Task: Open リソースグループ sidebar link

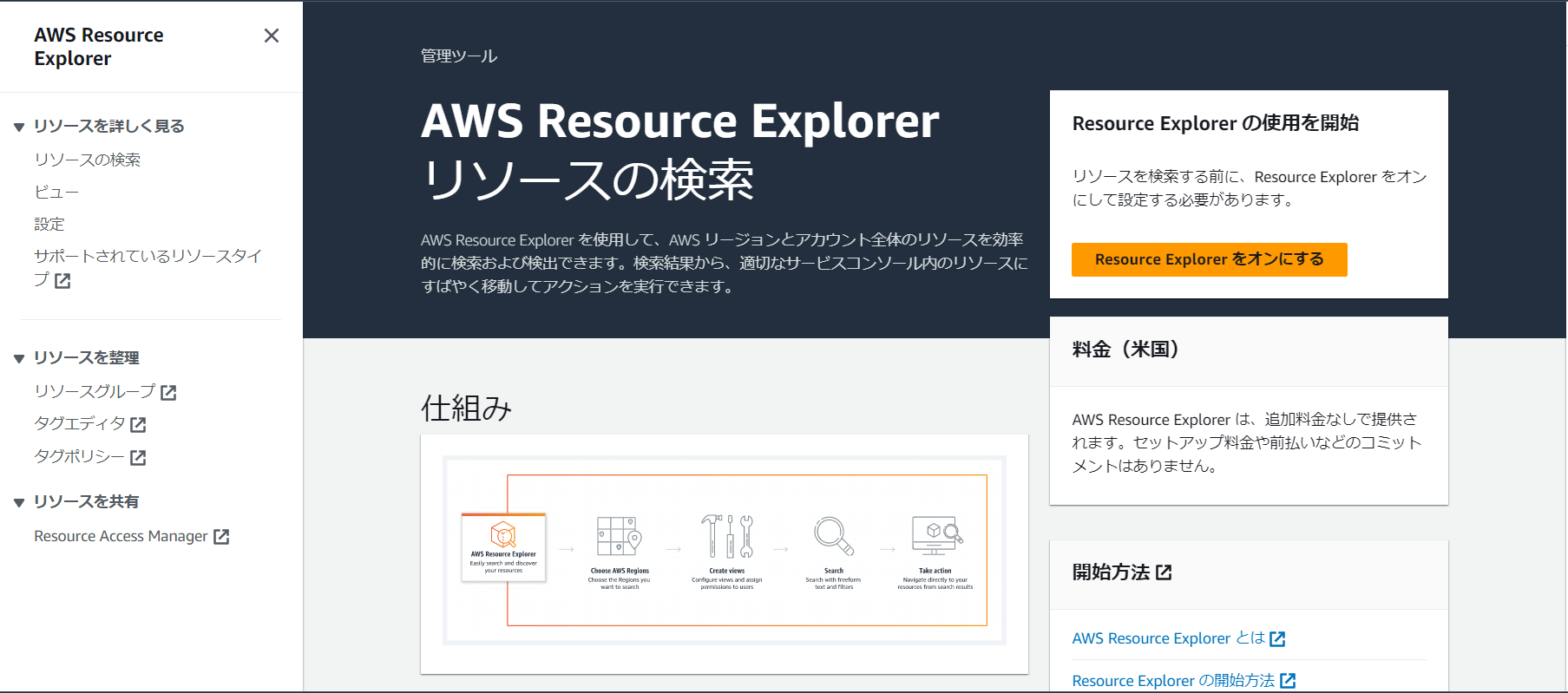Action: 95,391
